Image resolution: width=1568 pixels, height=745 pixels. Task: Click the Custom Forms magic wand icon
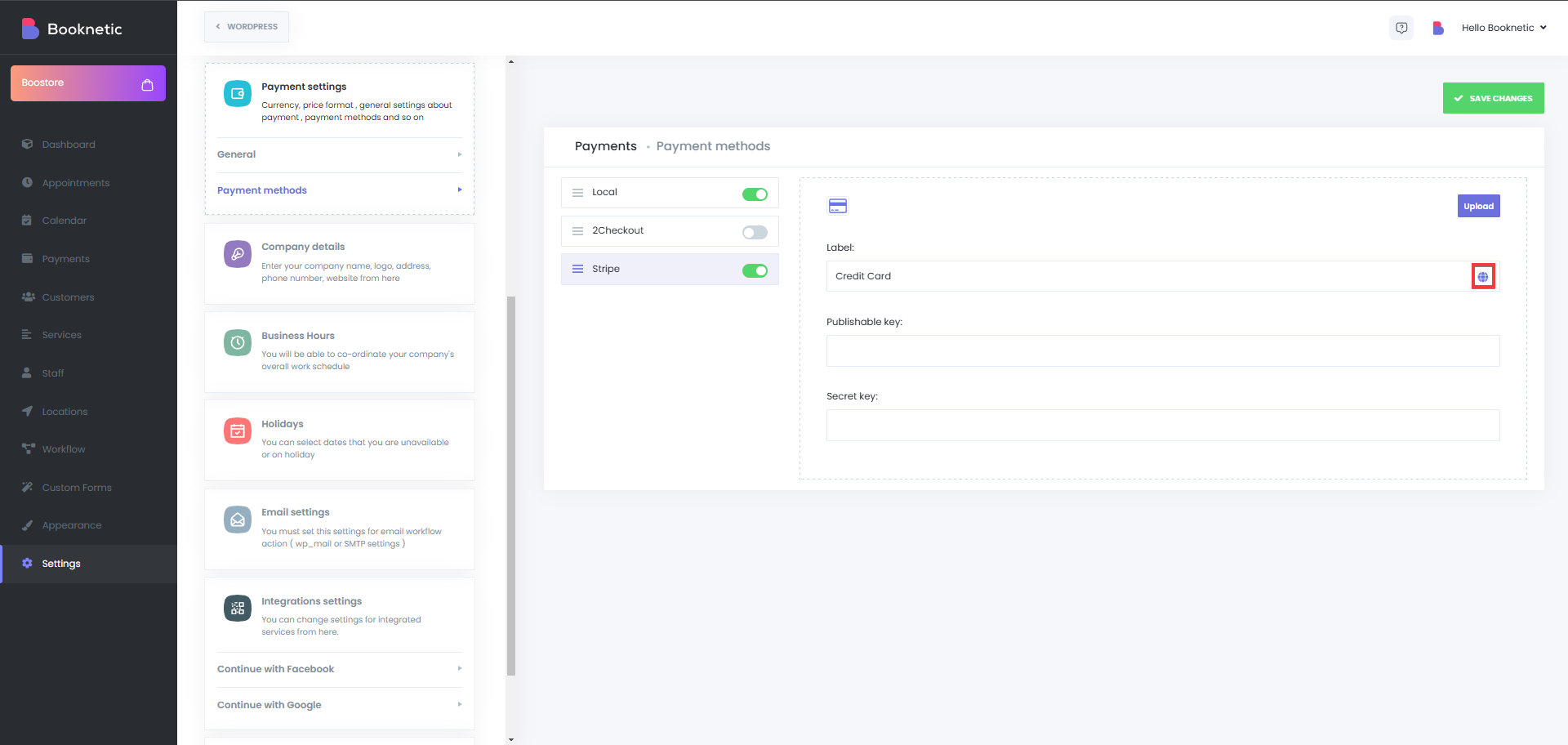pos(27,487)
